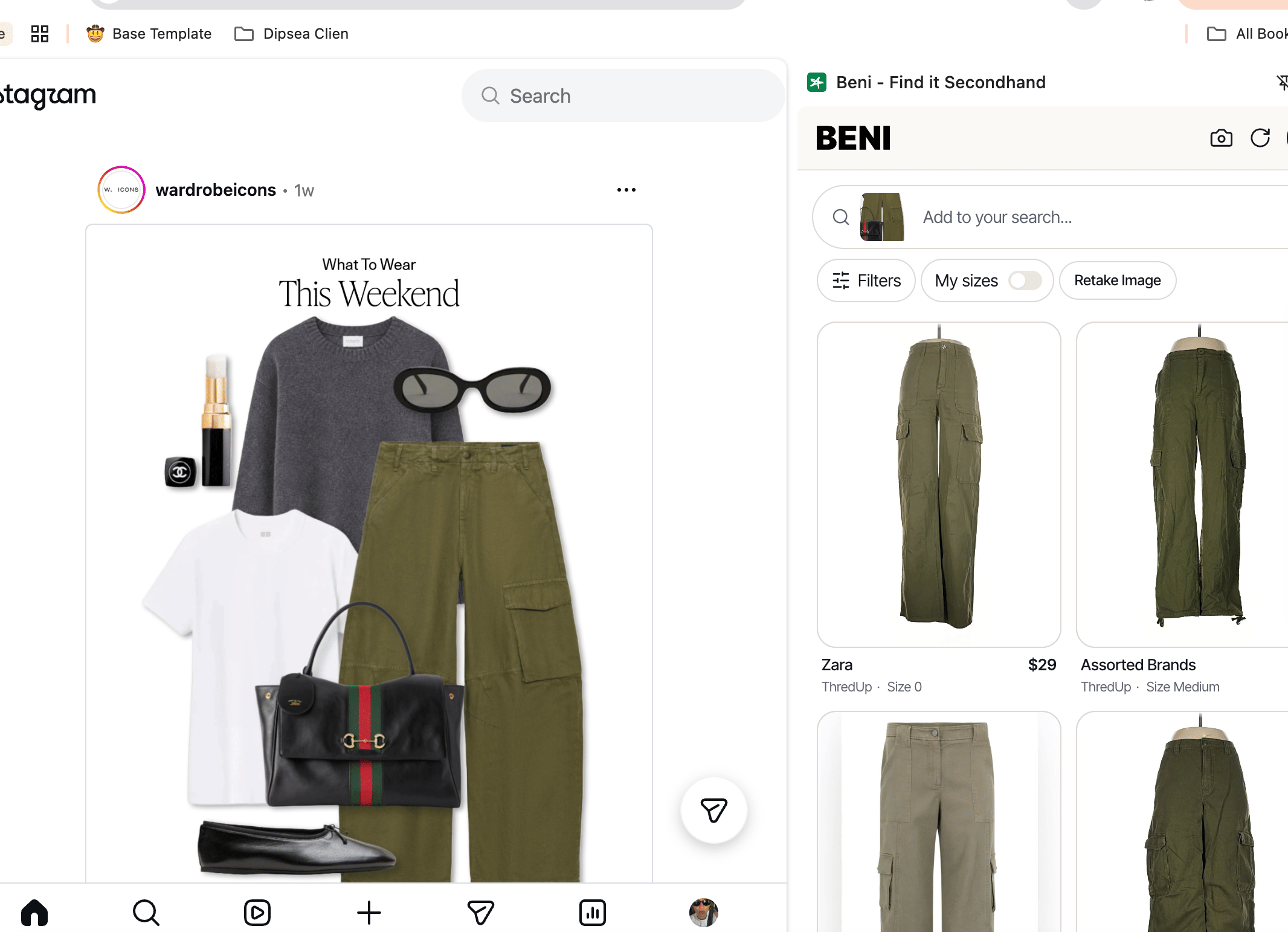Click 'Size Medium' text

coord(1183,687)
